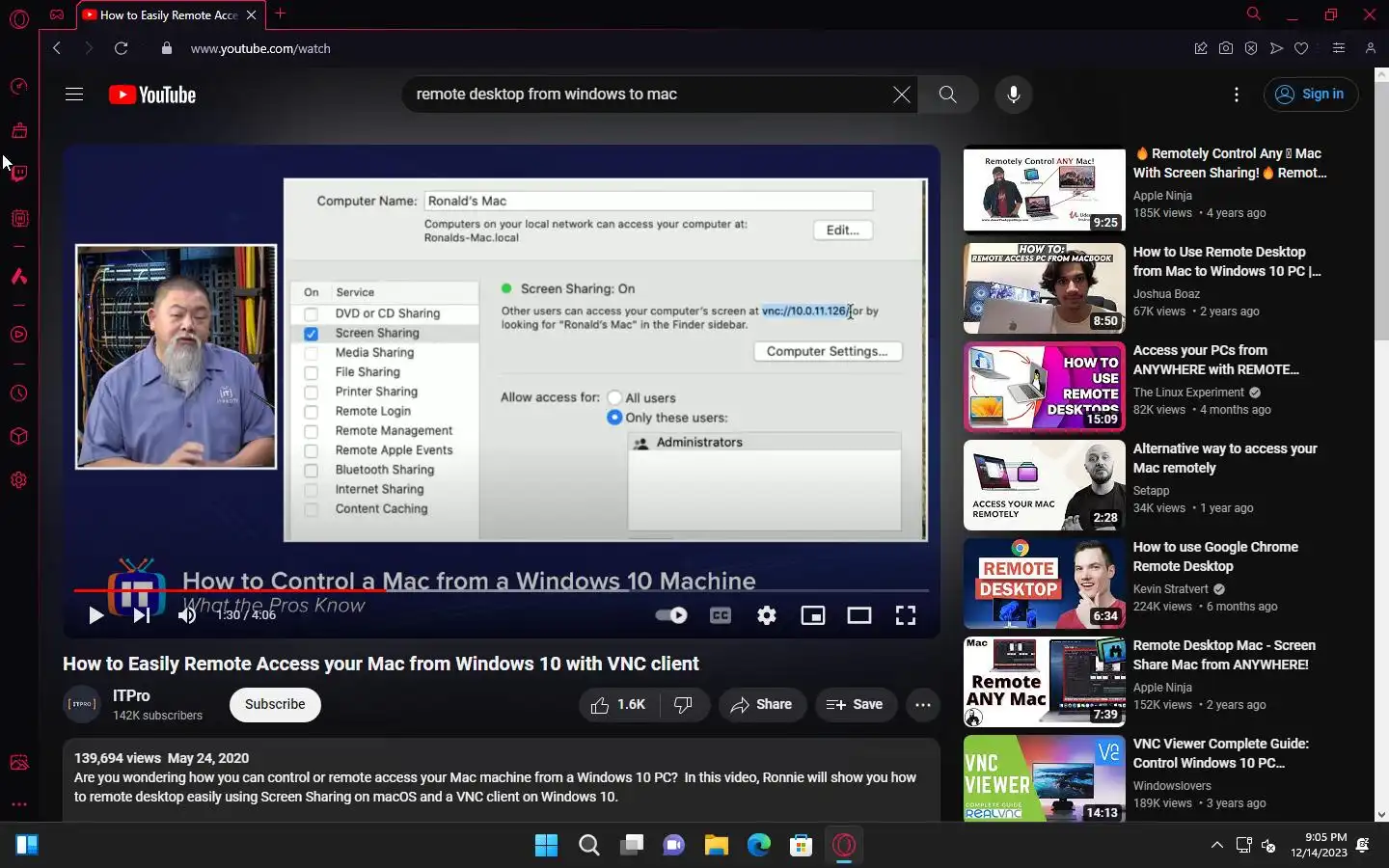Clear the search box with the X
This screenshot has height=868, width=1389.
tap(901, 95)
